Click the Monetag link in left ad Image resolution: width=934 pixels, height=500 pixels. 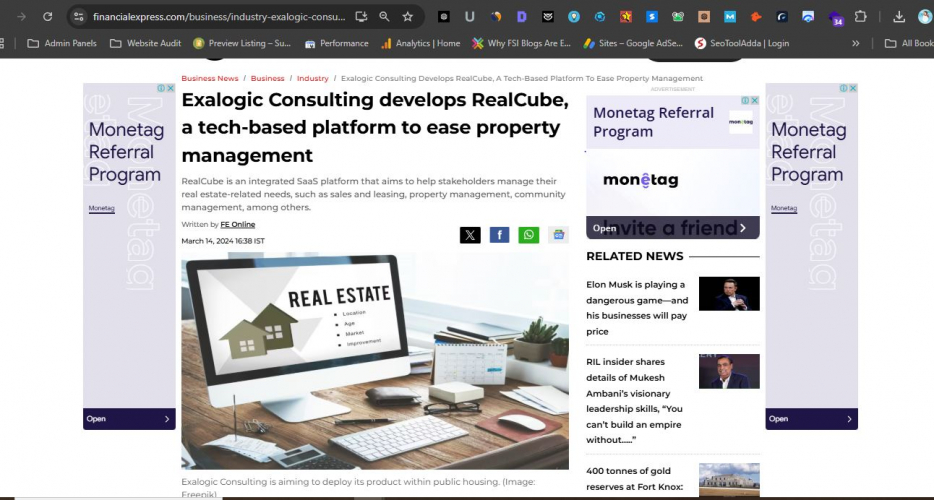pos(101,208)
